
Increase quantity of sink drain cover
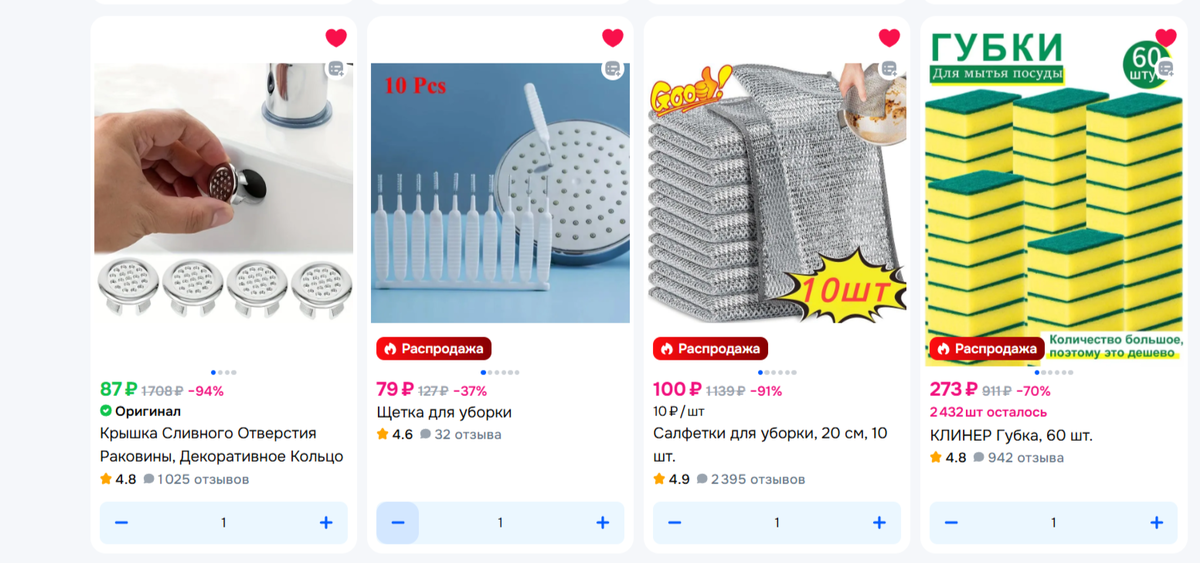pyautogui.click(x=326, y=523)
